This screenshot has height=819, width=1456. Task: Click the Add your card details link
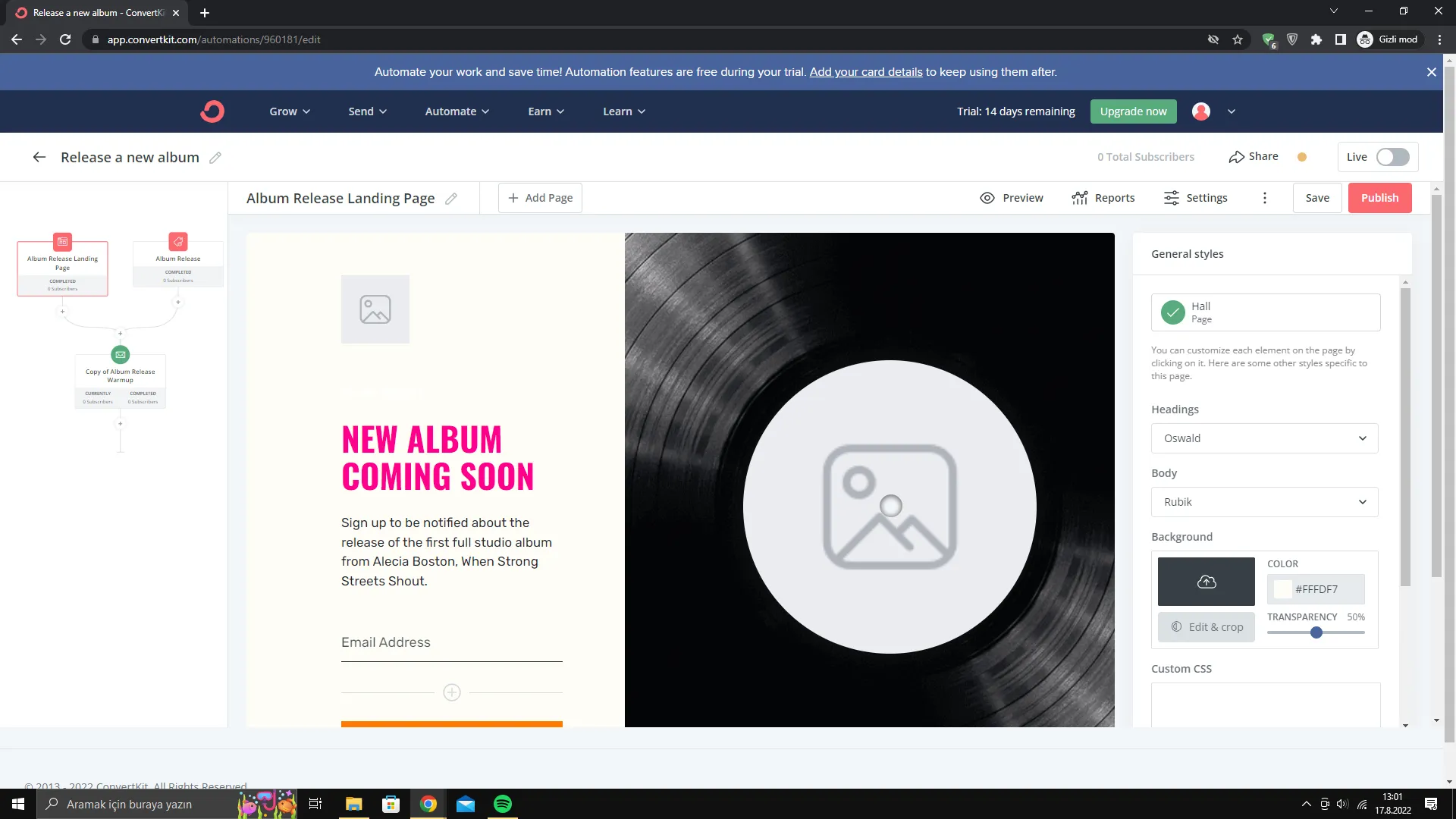(866, 72)
